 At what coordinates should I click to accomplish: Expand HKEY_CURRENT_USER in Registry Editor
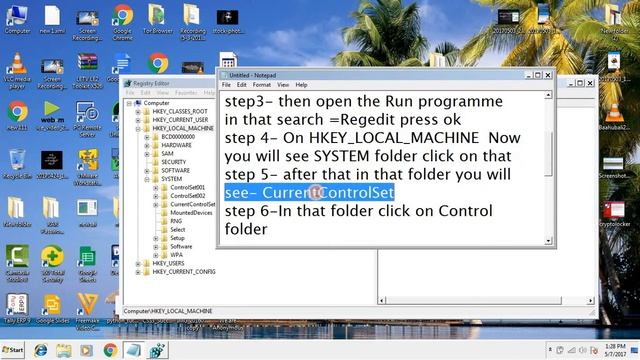coord(138,120)
